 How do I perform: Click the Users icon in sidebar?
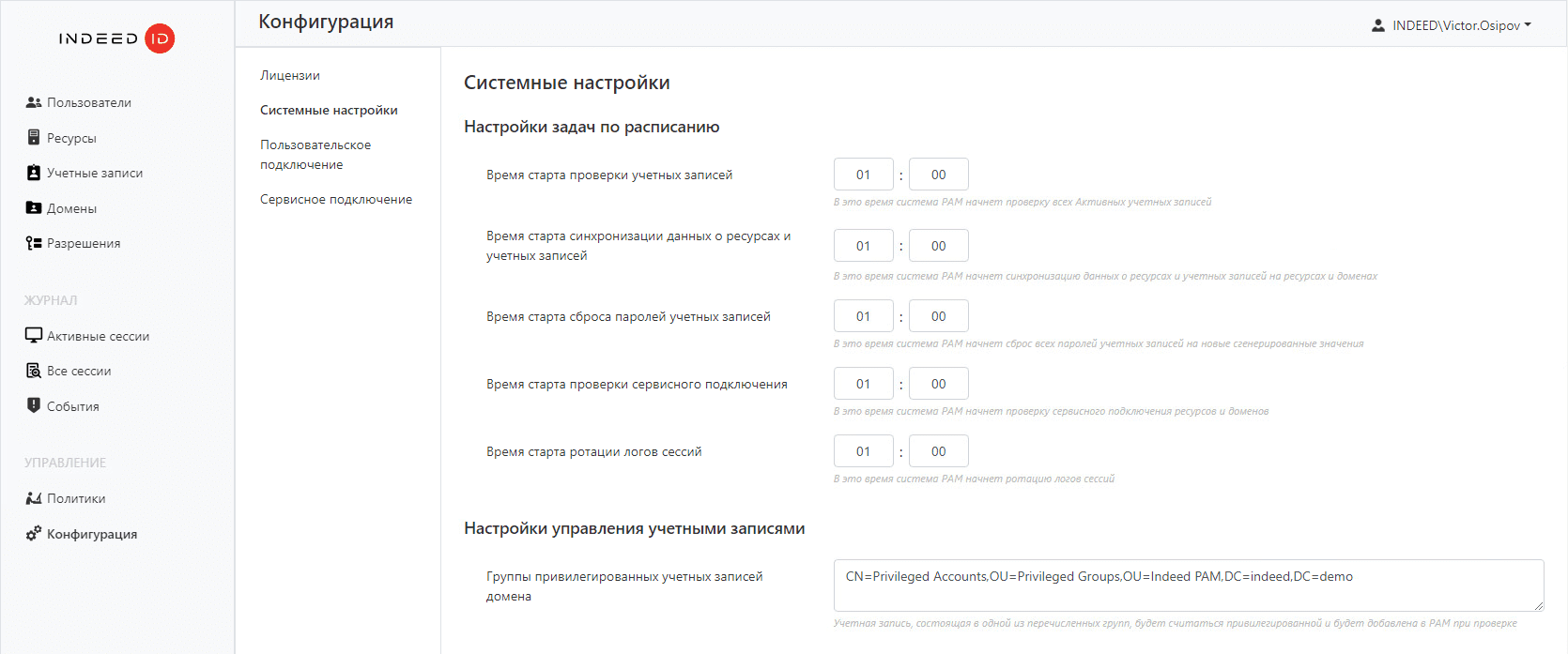tap(34, 102)
